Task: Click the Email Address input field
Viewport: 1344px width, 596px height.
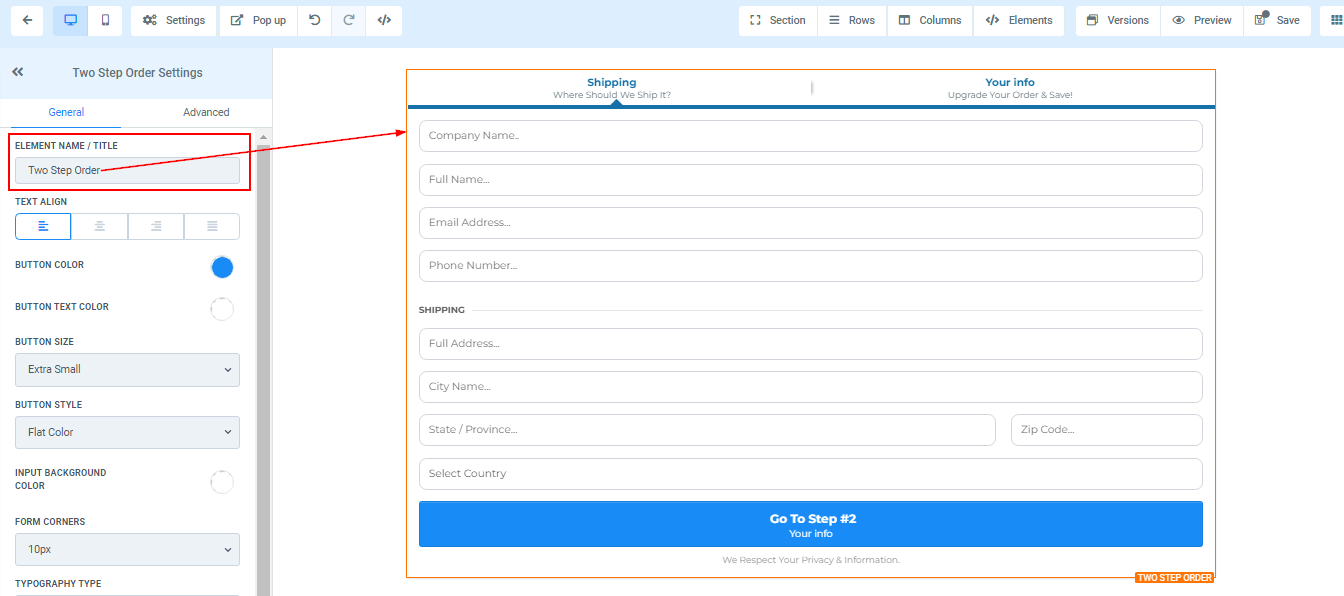Action: [x=810, y=223]
